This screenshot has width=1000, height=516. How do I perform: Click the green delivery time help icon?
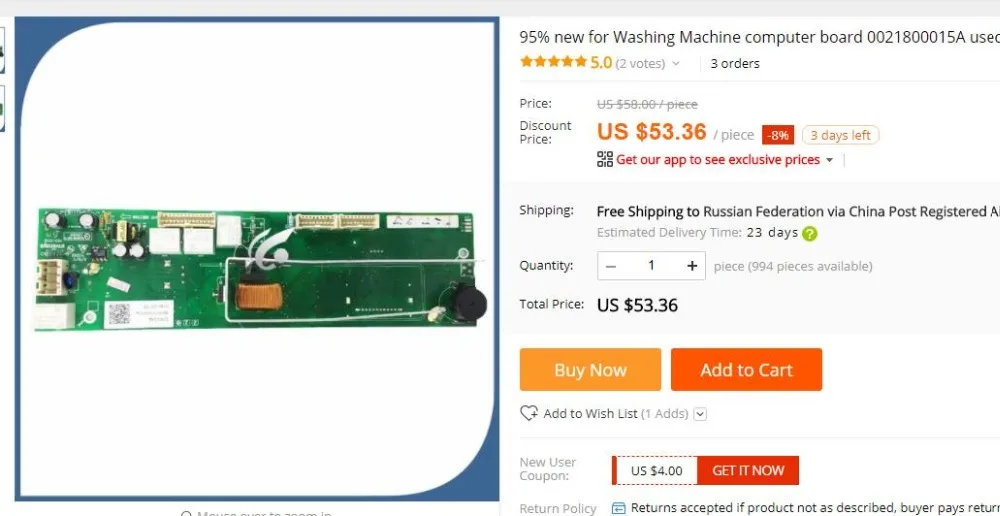click(810, 233)
